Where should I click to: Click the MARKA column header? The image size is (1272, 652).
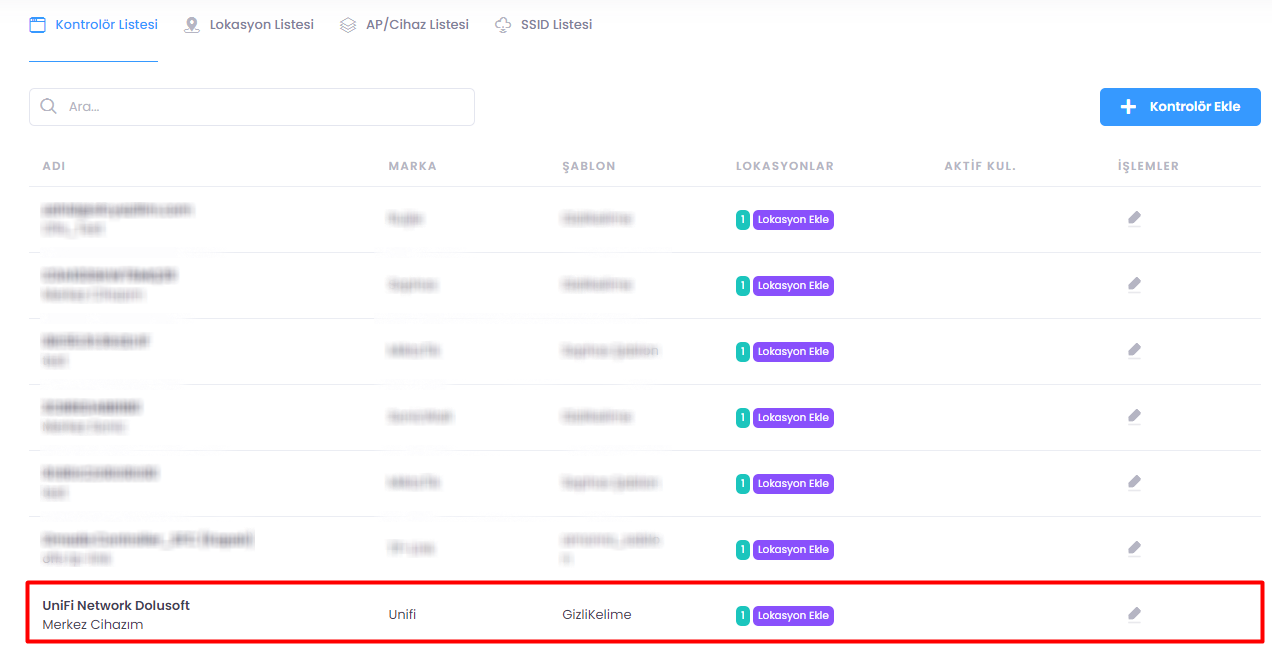(x=412, y=166)
